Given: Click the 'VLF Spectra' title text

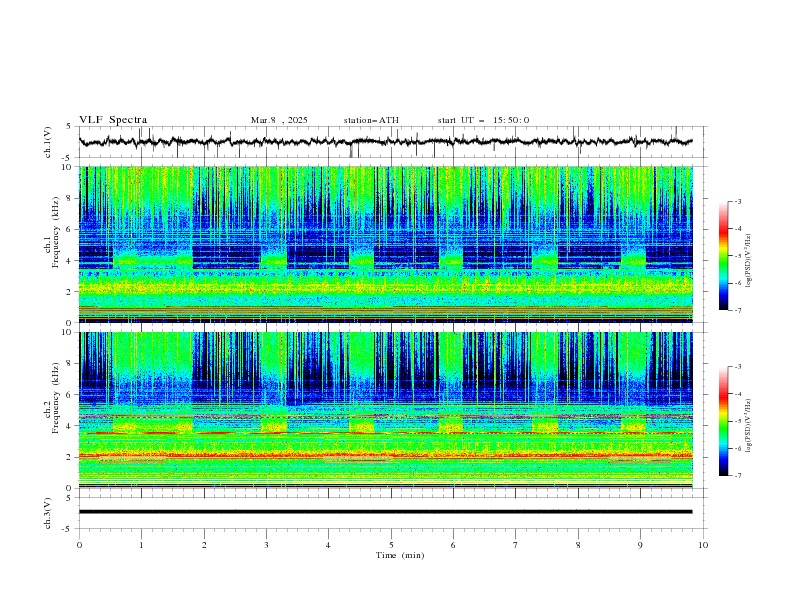Looking at the screenshot, I should click(x=113, y=120).
